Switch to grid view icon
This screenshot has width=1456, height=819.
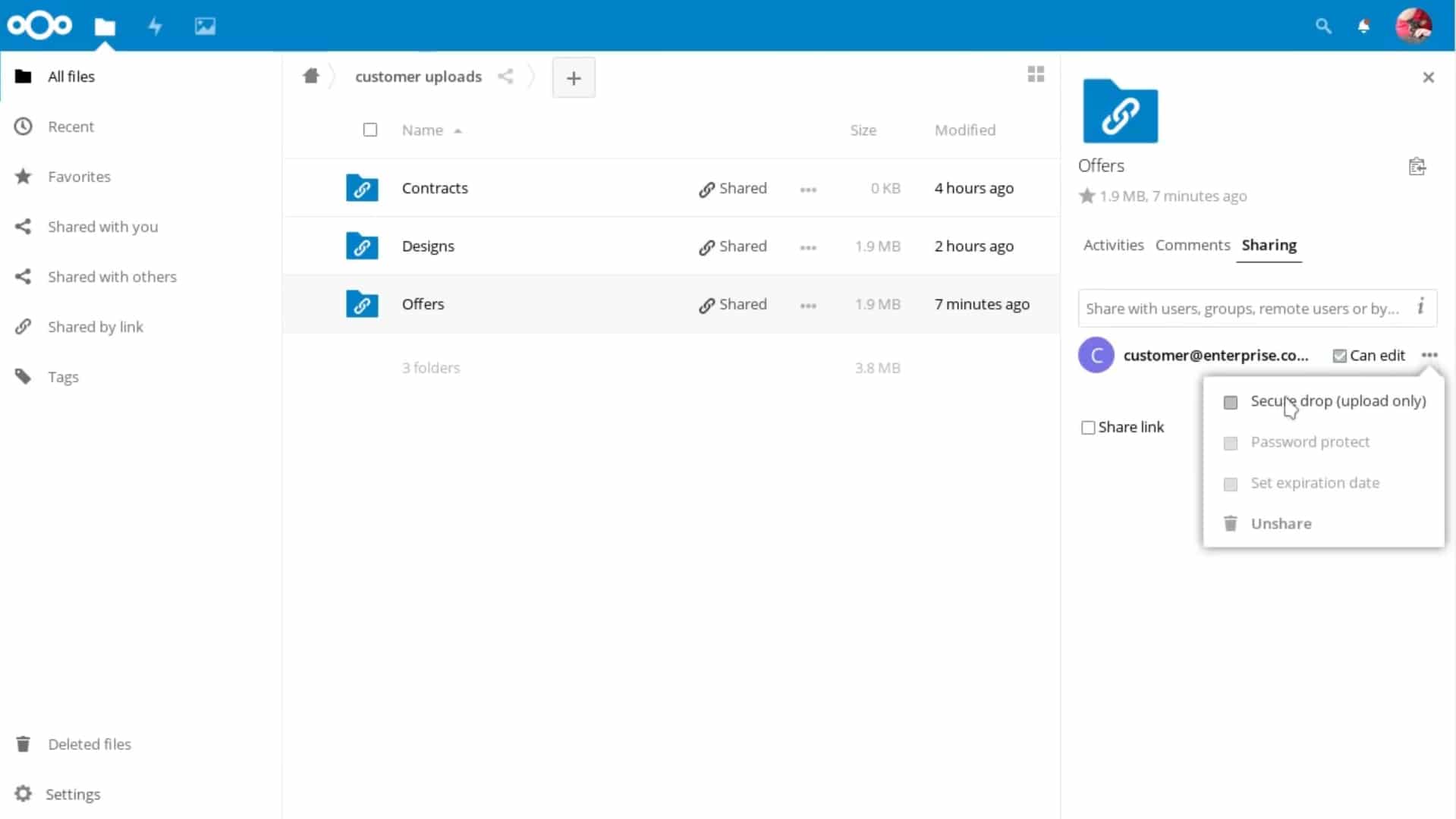click(x=1036, y=74)
